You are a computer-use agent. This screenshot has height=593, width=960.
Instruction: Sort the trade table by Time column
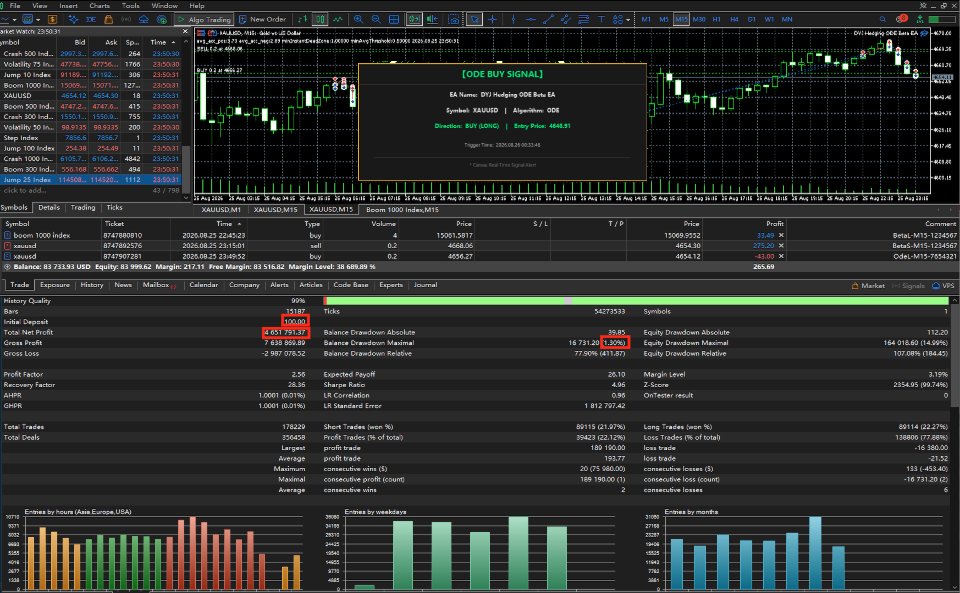tap(224, 224)
